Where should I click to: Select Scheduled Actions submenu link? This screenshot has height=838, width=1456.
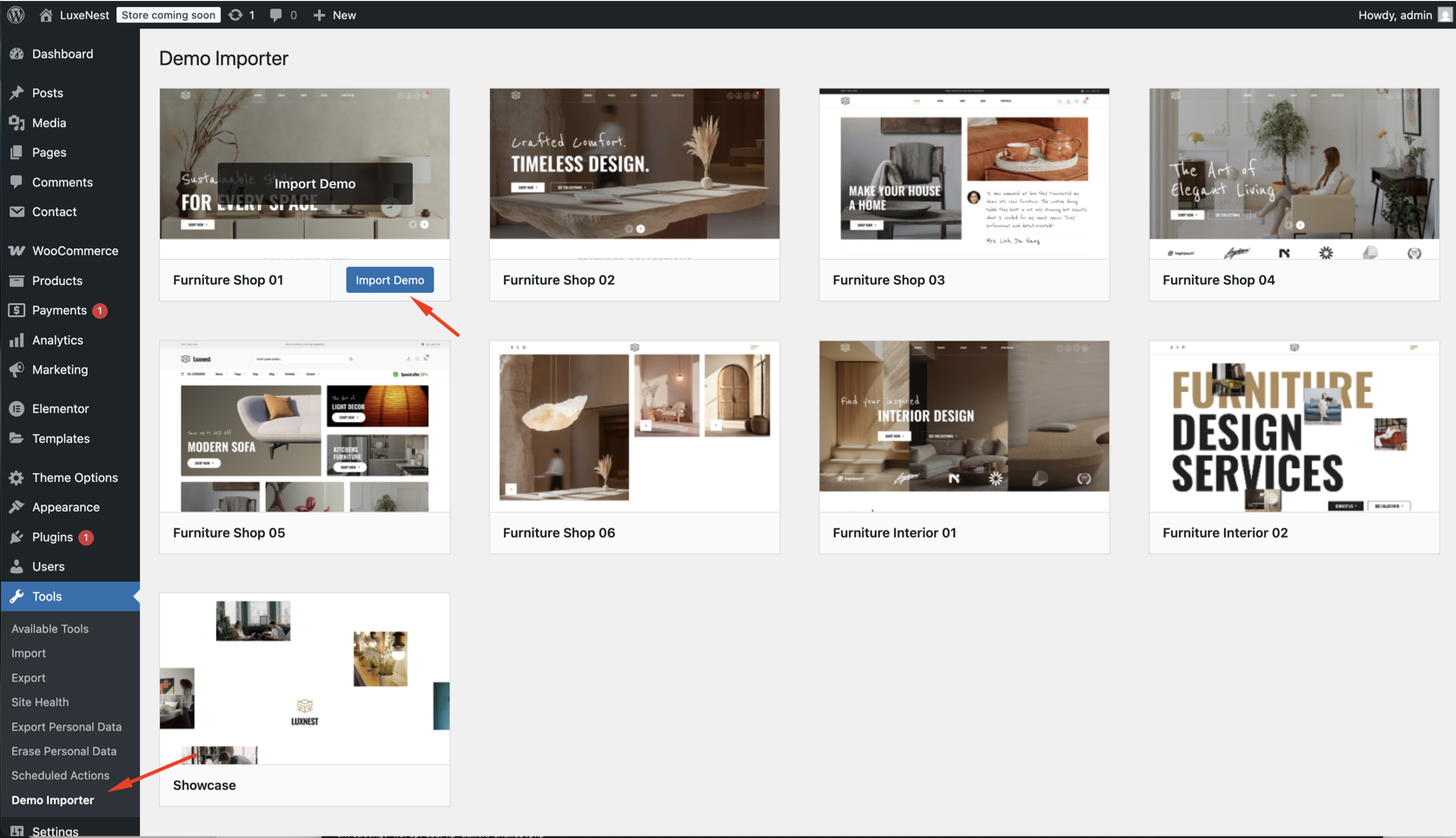[x=60, y=775]
